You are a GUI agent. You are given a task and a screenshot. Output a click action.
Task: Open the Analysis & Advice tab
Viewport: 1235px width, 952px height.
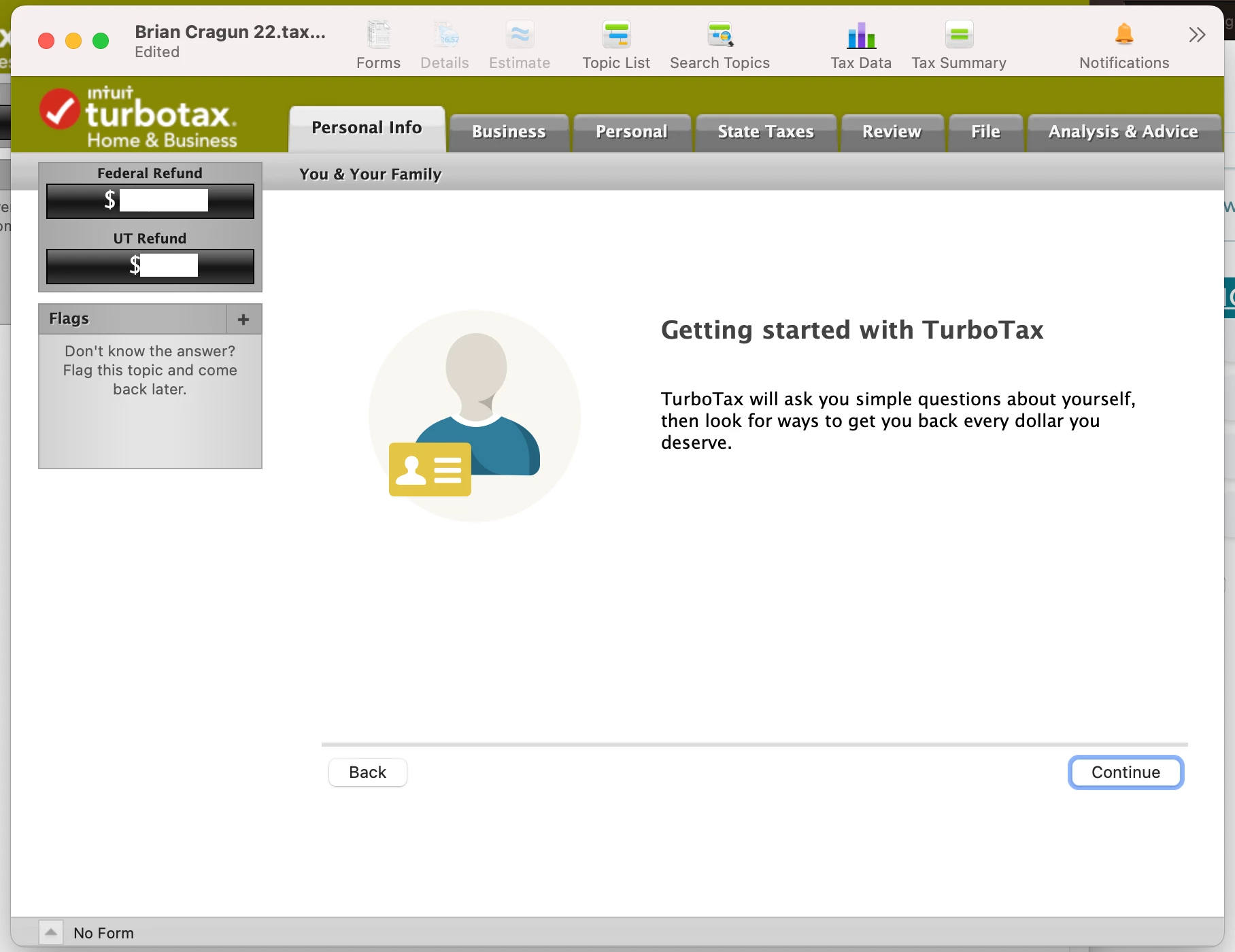tap(1123, 132)
